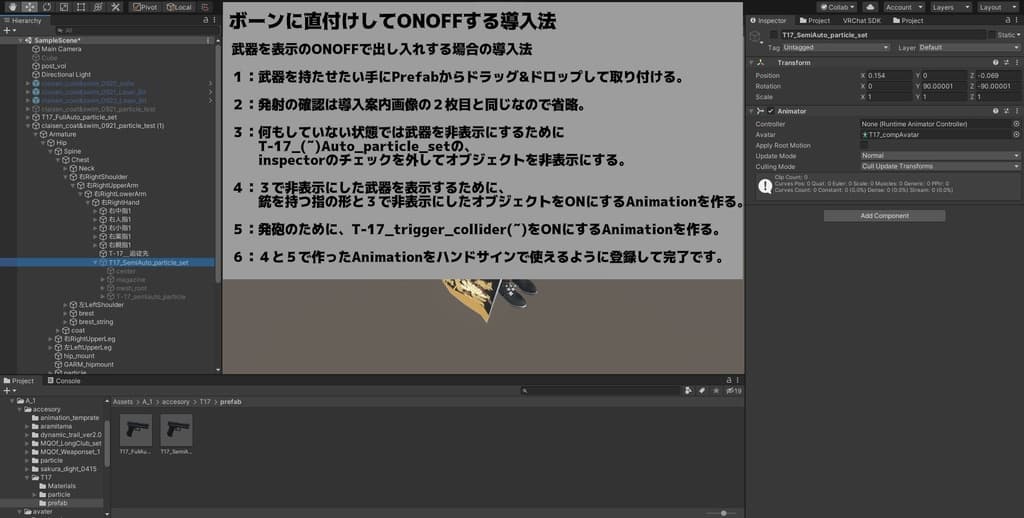The width and height of the screenshot is (1024, 518).
Task: Lock the Project panel with the padlock
Action: [729, 380]
